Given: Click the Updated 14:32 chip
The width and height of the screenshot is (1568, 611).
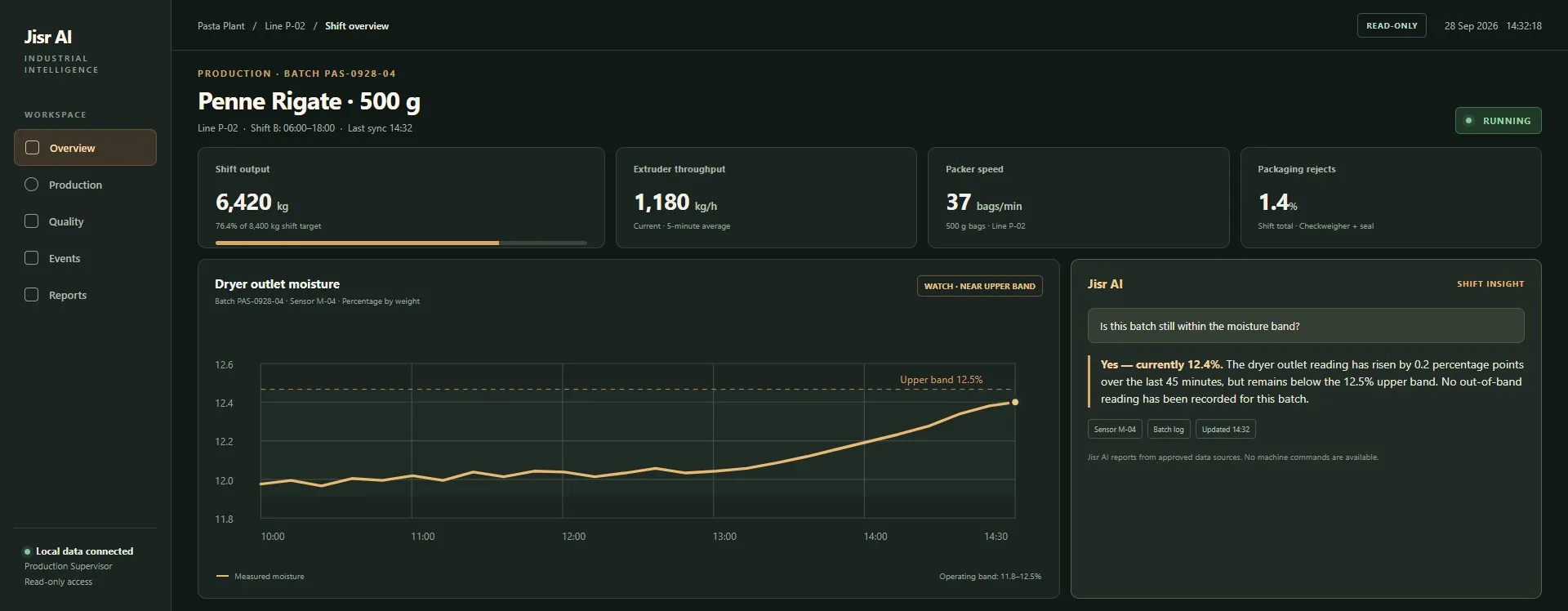Looking at the screenshot, I should coord(1226,430).
